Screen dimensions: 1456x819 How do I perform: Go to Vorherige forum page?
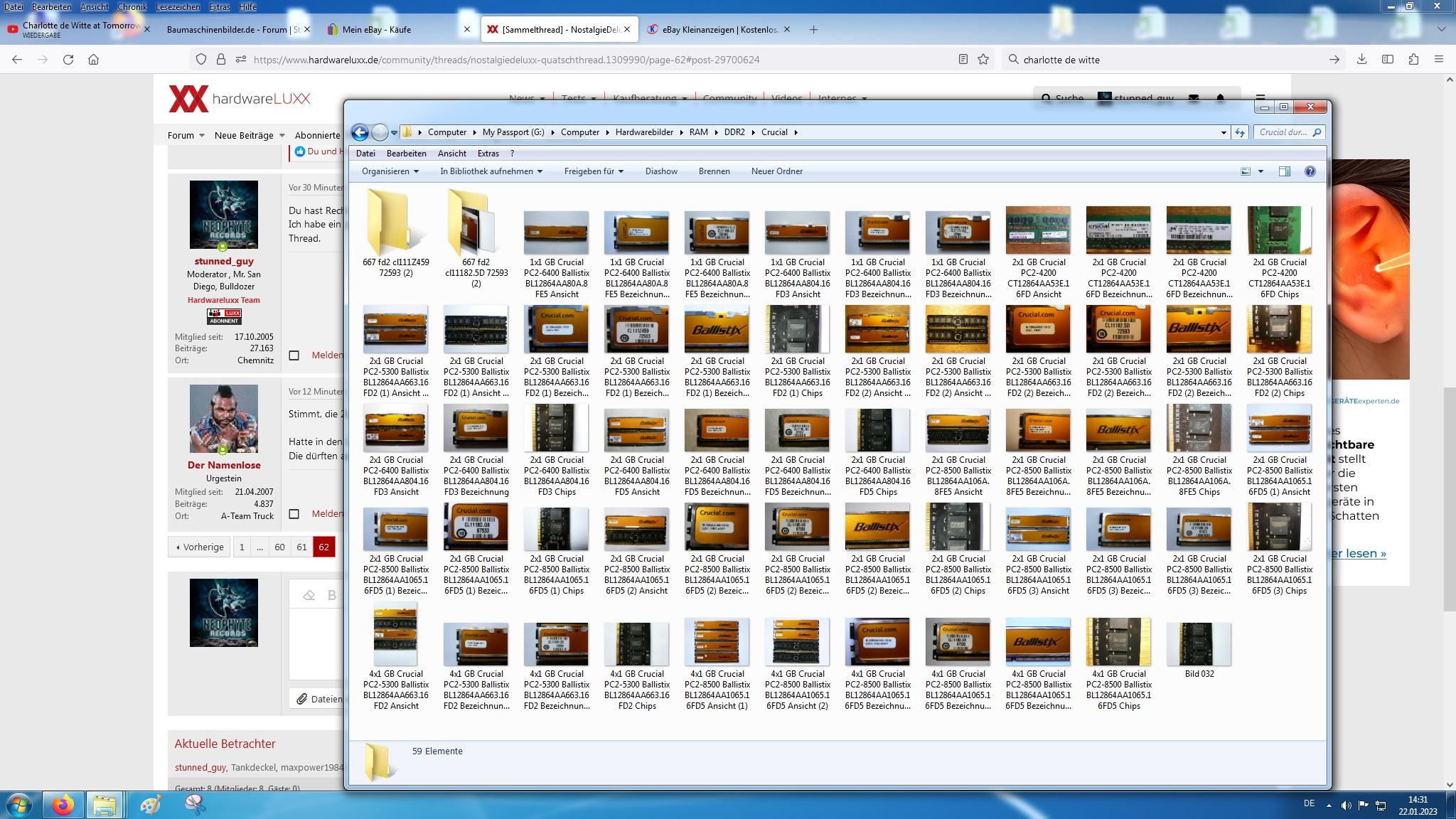click(199, 547)
